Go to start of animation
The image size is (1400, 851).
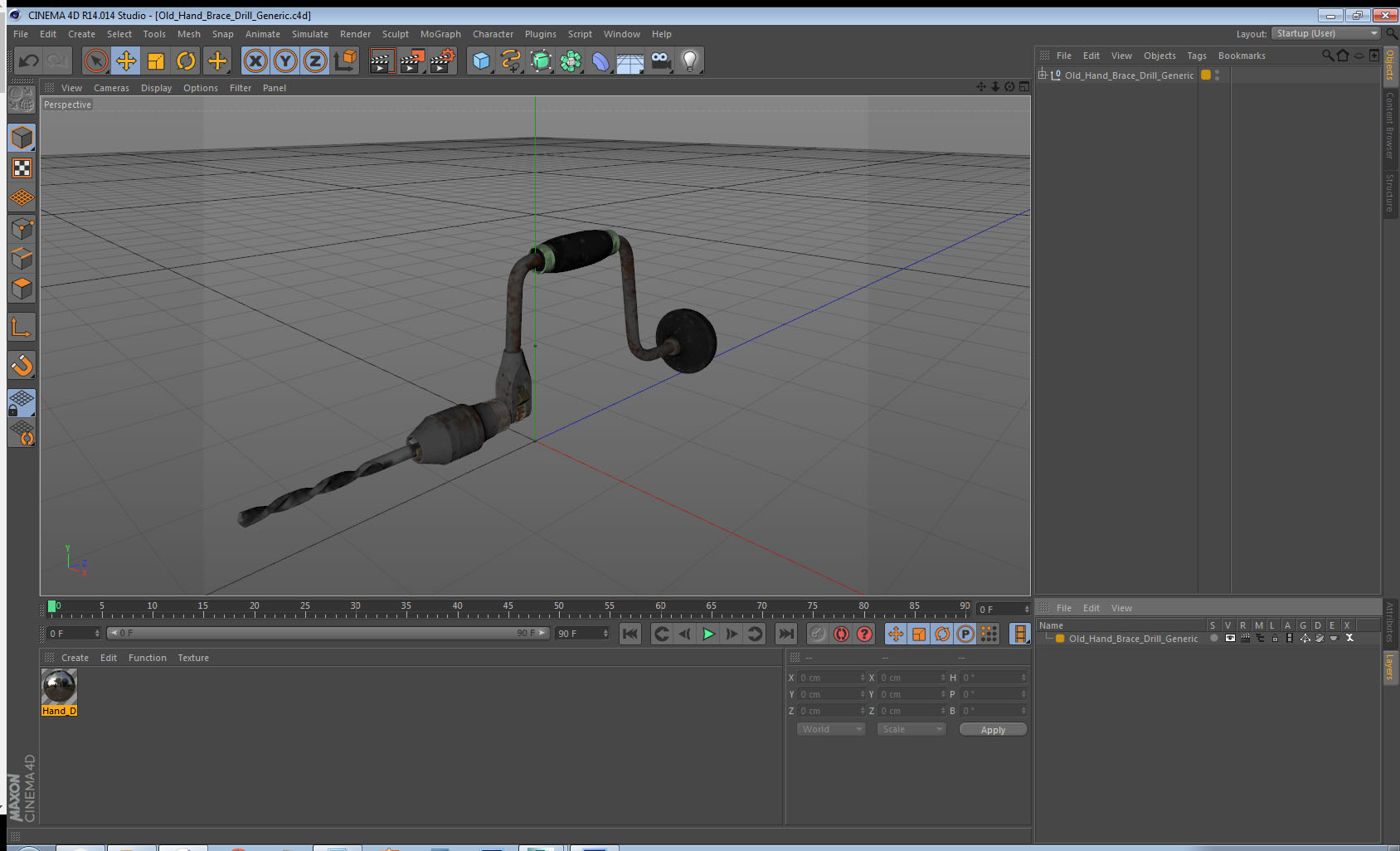click(x=630, y=634)
